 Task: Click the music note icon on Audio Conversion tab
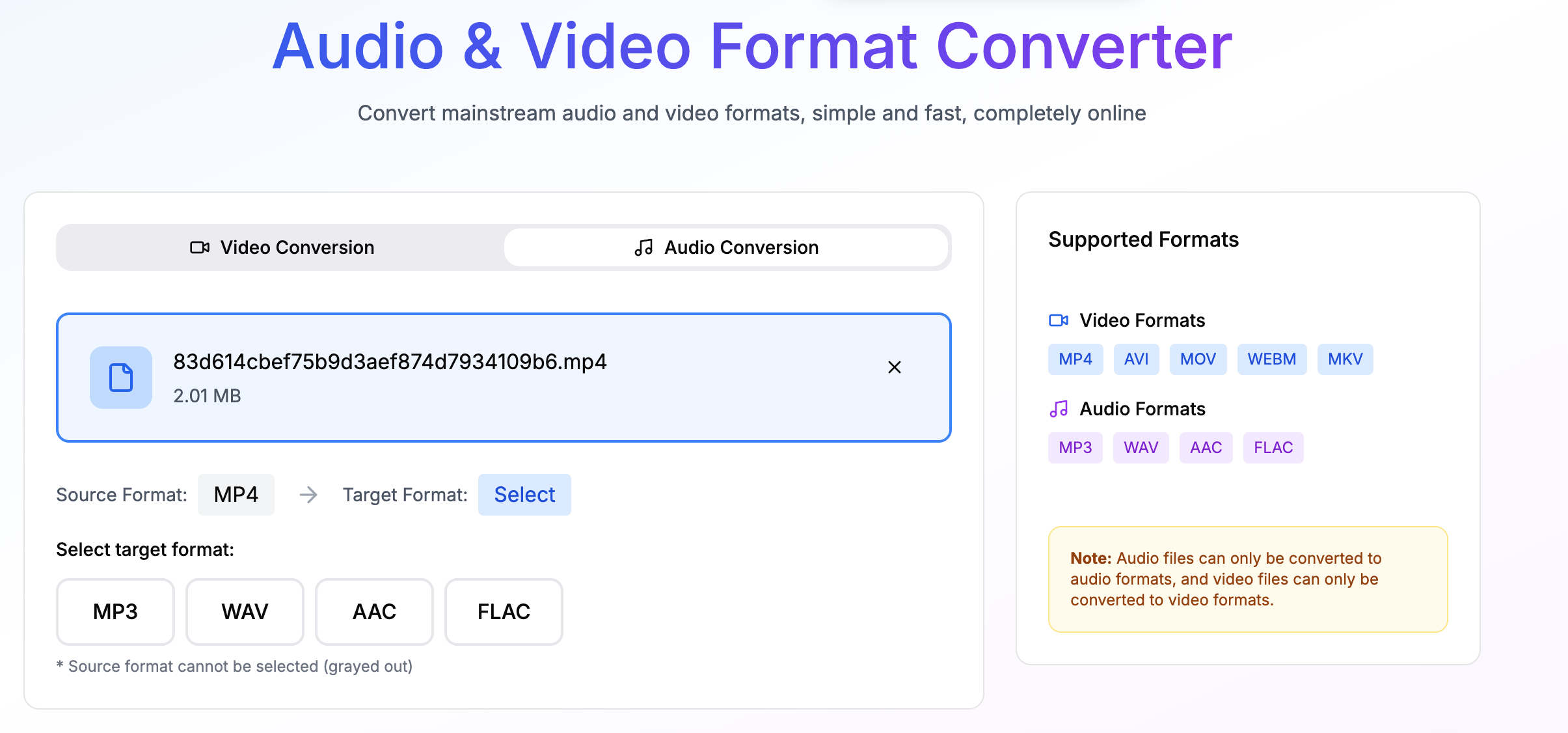(x=643, y=247)
